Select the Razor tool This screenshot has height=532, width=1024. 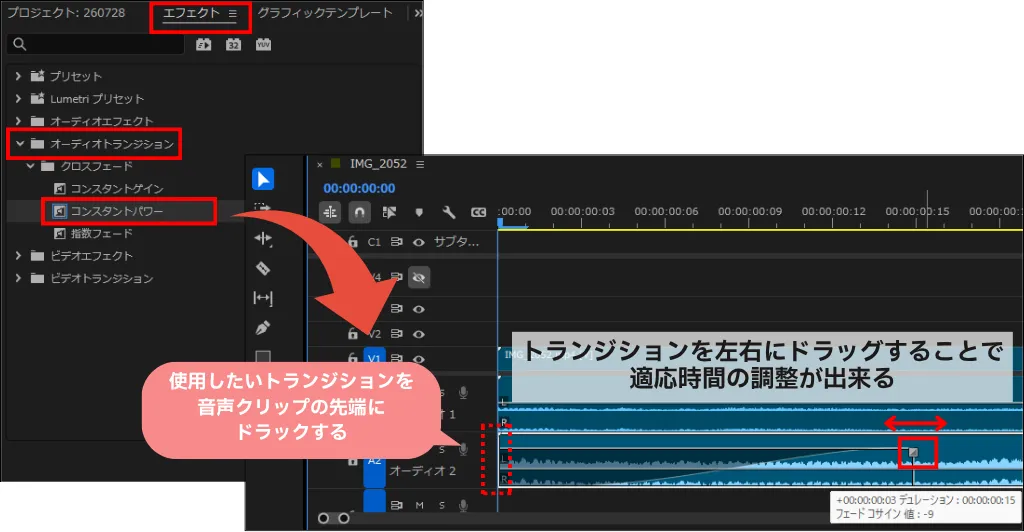point(263,268)
